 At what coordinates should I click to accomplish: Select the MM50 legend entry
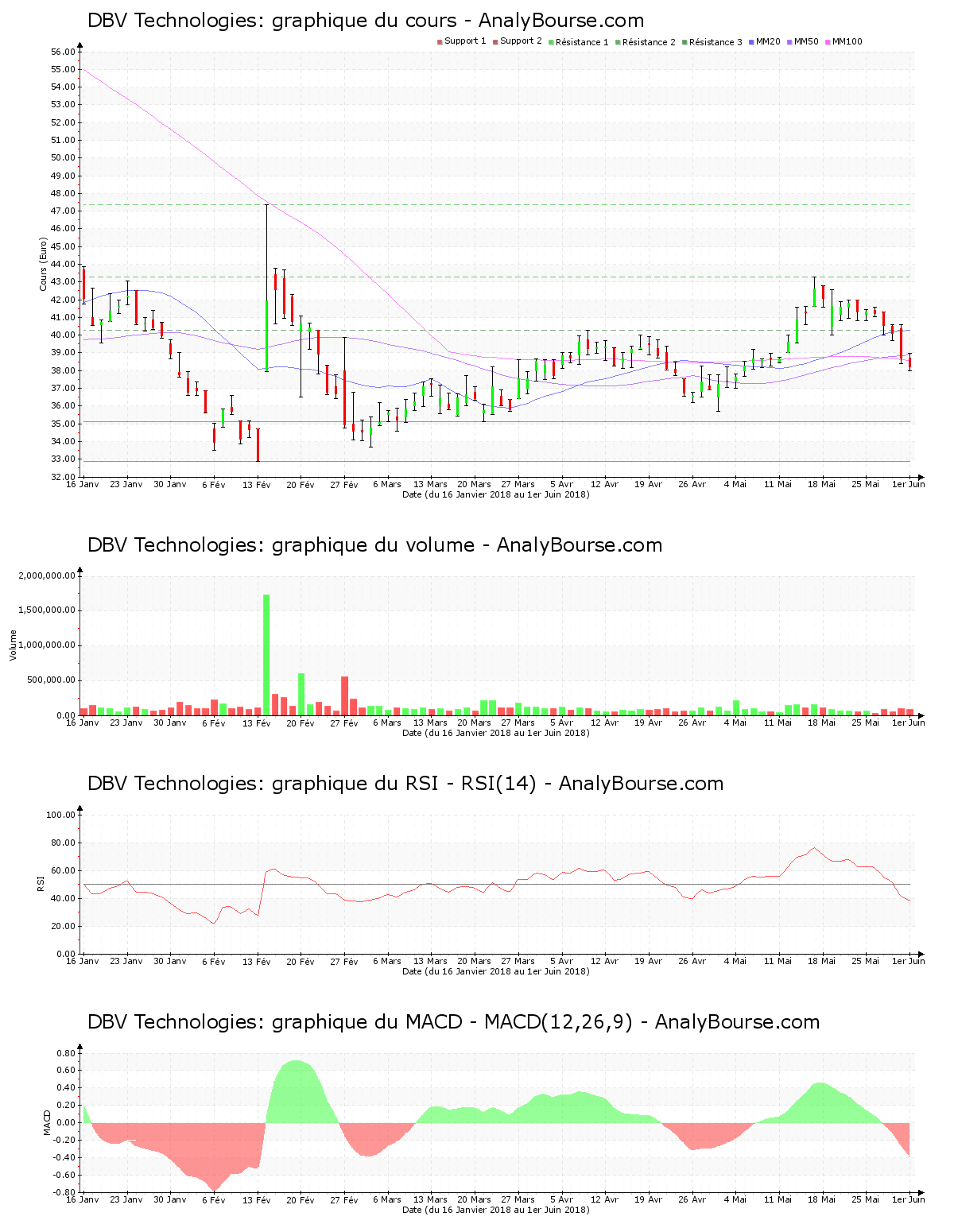click(805, 41)
